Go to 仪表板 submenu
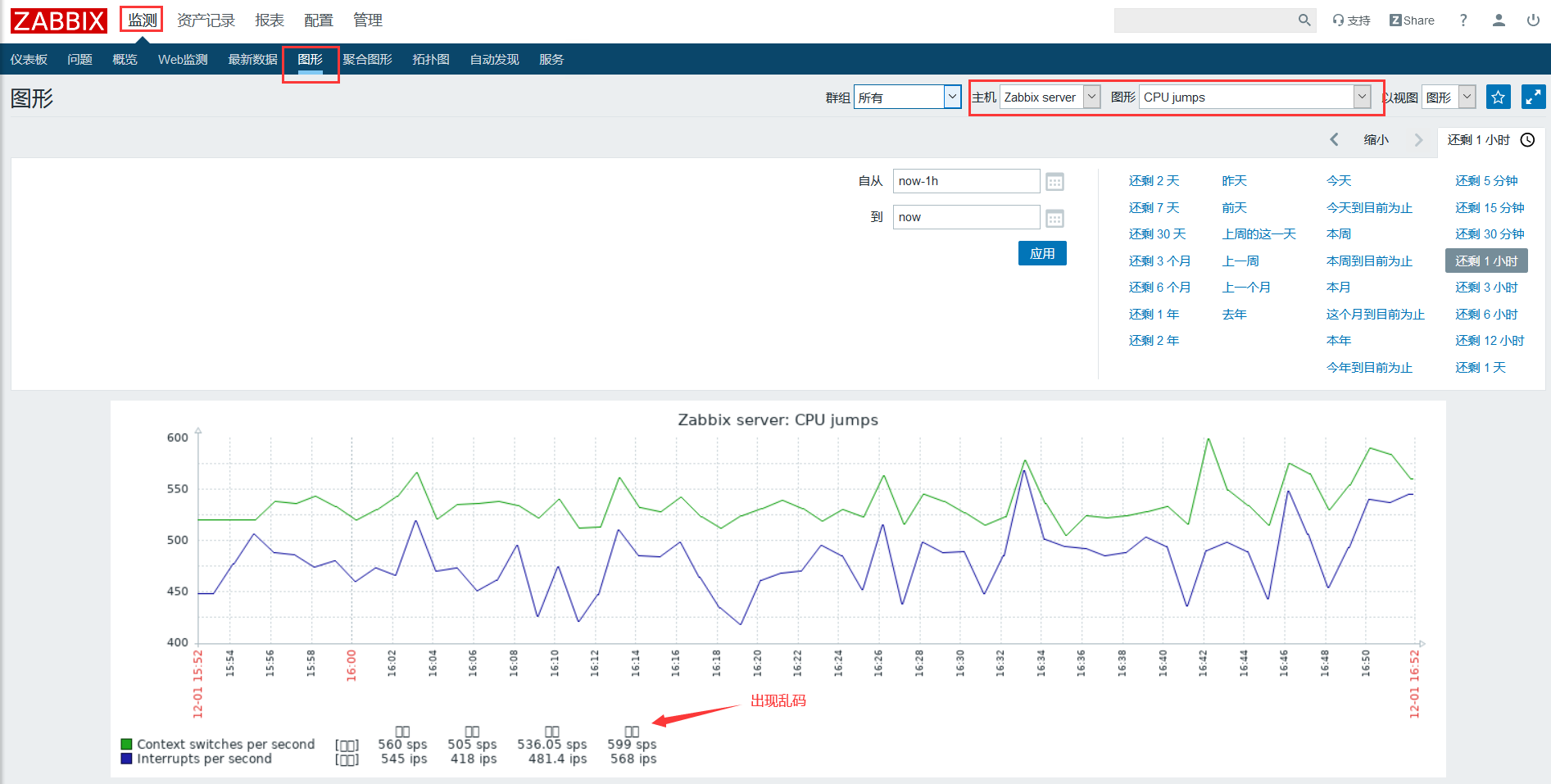1551x784 pixels. point(29,59)
